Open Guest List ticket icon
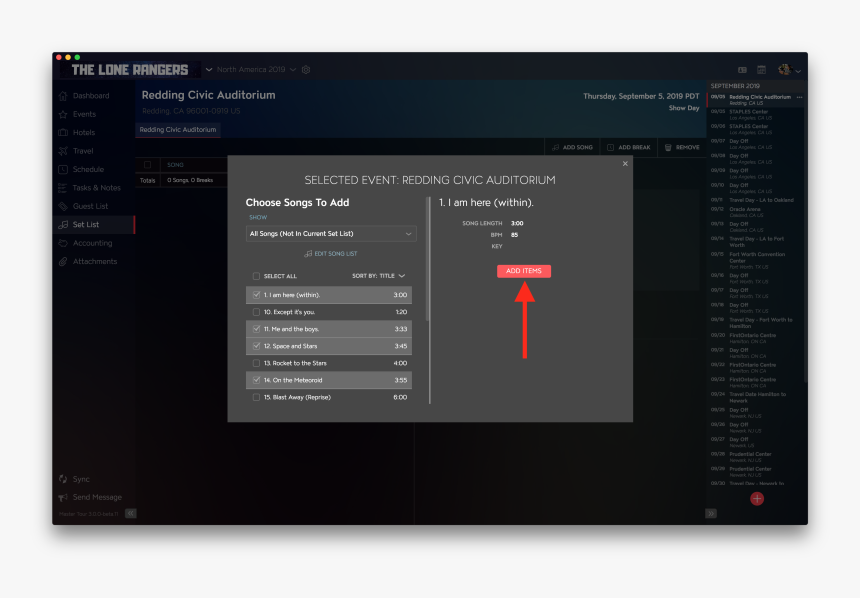The width and height of the screenshot is (860, 598). coord(63,206)
